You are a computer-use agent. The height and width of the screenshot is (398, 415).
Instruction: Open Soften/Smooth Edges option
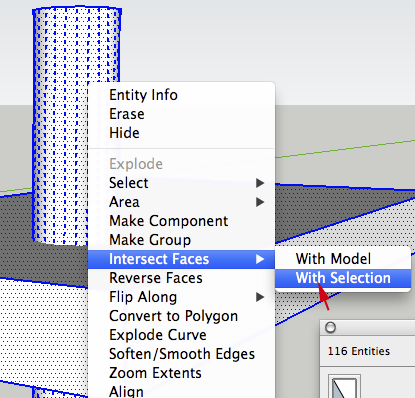pyautogui.click(x=181, y=354)
